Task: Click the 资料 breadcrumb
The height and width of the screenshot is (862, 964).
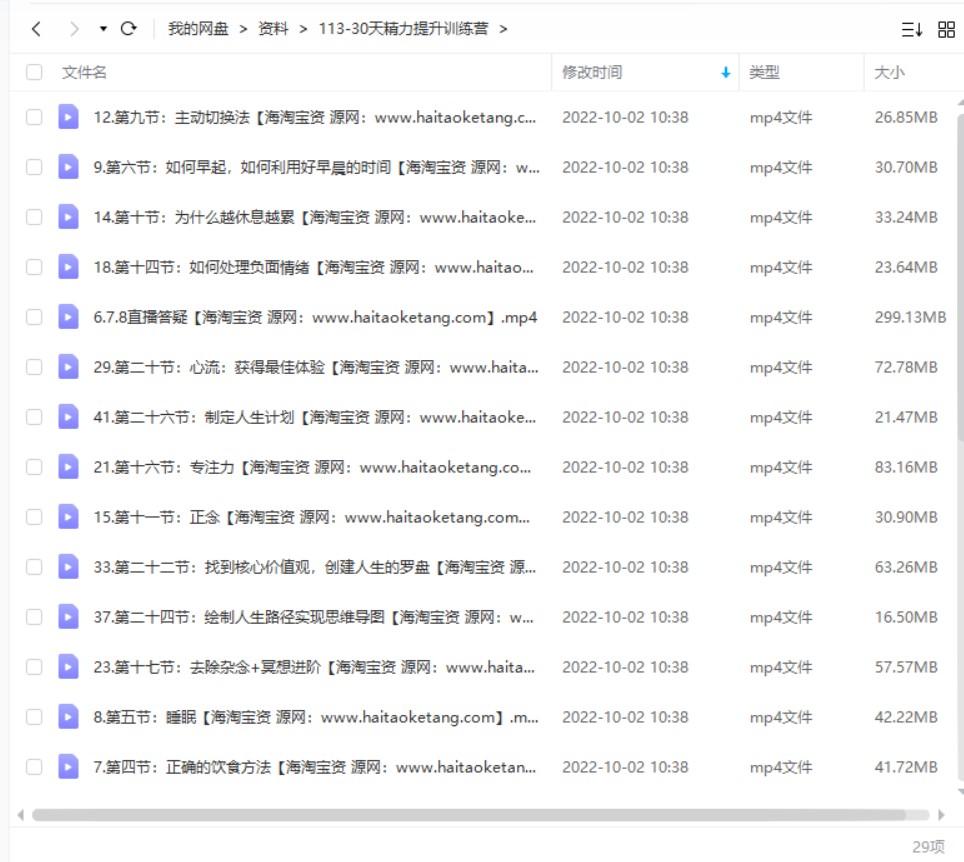Action: point(273,29)
